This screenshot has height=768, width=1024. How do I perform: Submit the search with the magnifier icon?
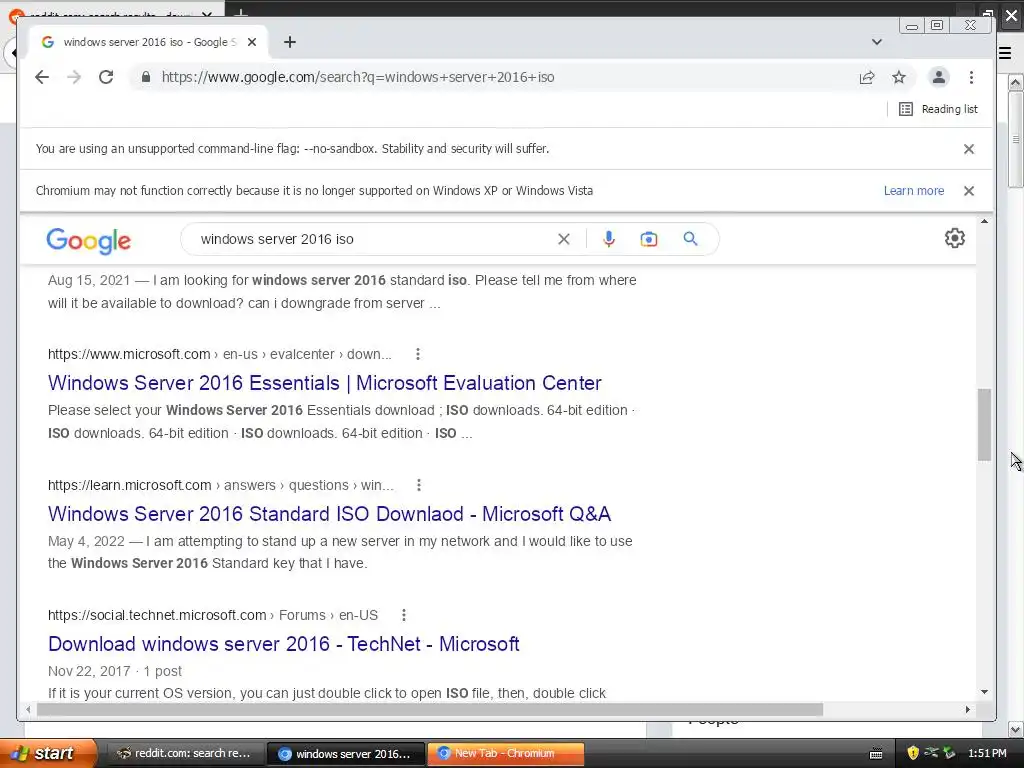pos(690,239)
